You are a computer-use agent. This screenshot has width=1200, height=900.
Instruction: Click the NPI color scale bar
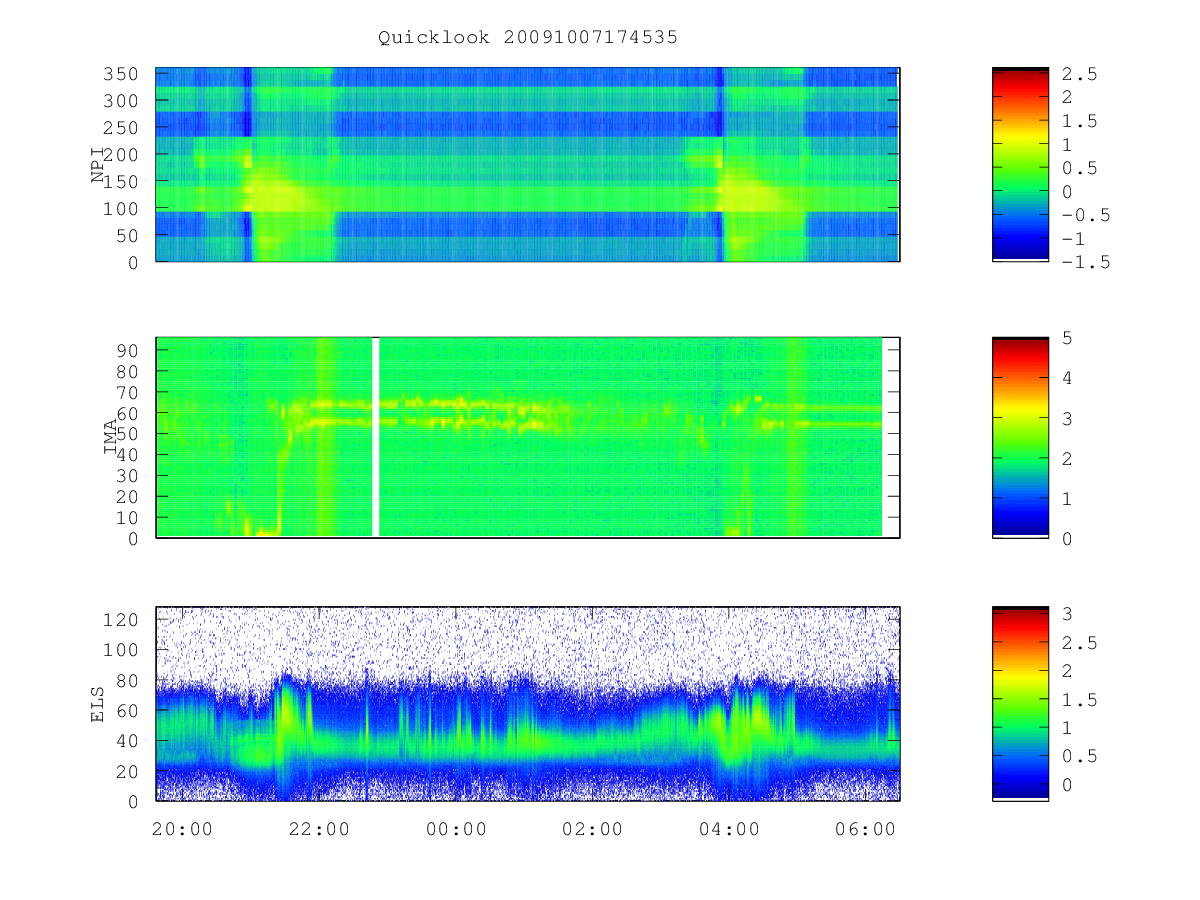click(x=1020, y=165)
